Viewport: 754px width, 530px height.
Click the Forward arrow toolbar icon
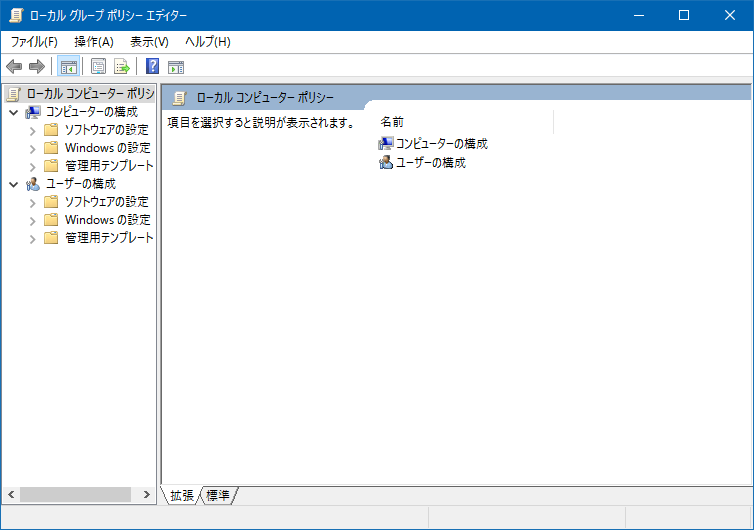[x=37, y=66]
